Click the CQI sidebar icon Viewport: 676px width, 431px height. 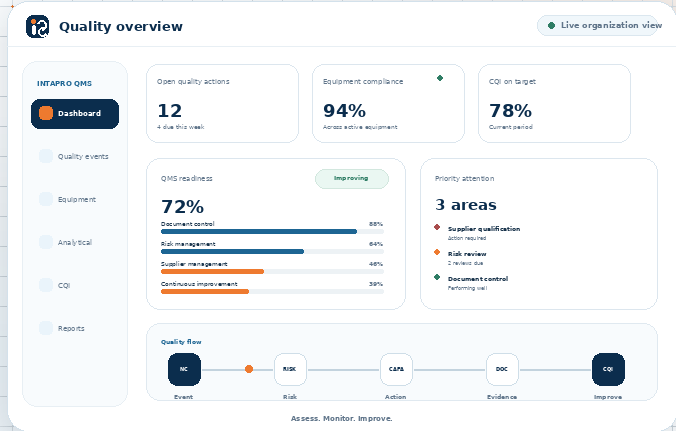(46, 285)
